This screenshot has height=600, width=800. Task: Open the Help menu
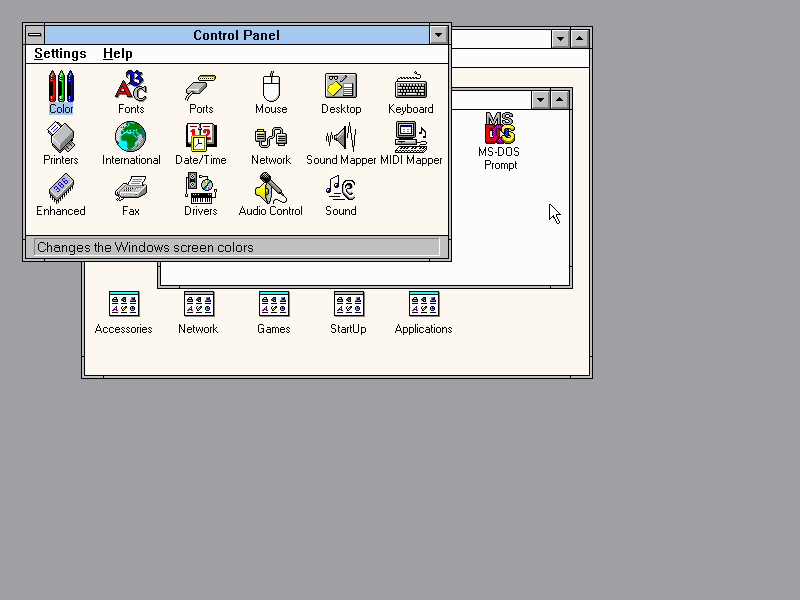tap(117, 54)
